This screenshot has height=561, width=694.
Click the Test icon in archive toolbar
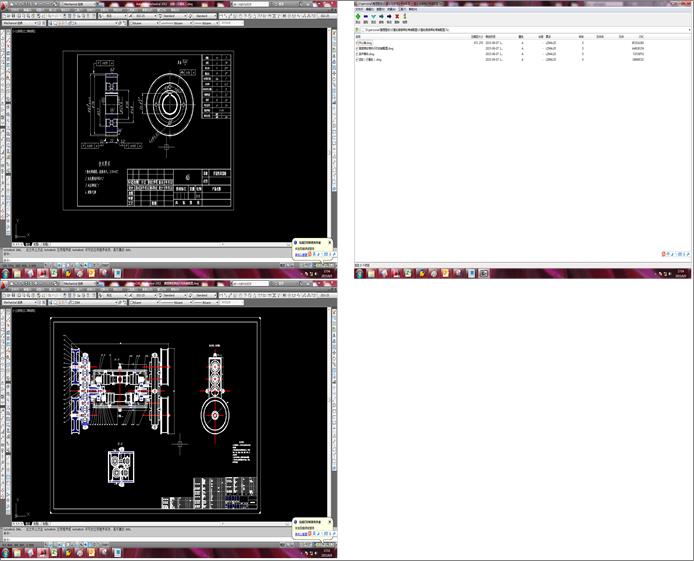(x=374, y=16)
